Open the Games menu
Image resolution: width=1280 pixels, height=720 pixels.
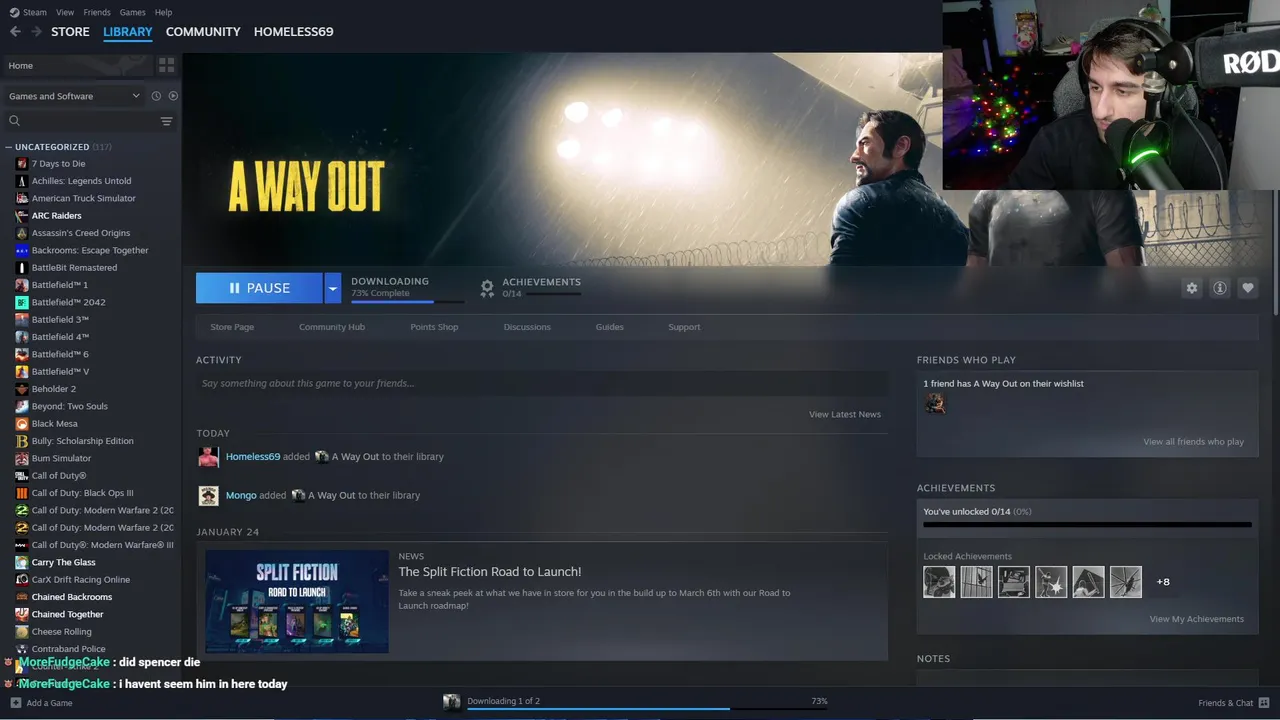click(x=132, y=12)
